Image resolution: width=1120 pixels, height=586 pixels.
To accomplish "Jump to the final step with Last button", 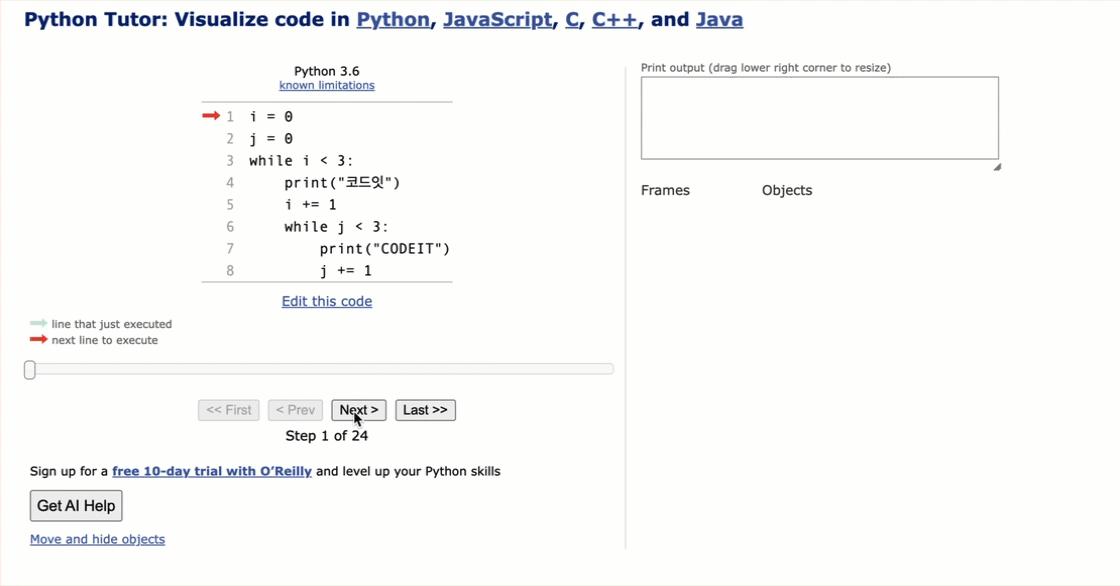I will (x=425, y=410).
